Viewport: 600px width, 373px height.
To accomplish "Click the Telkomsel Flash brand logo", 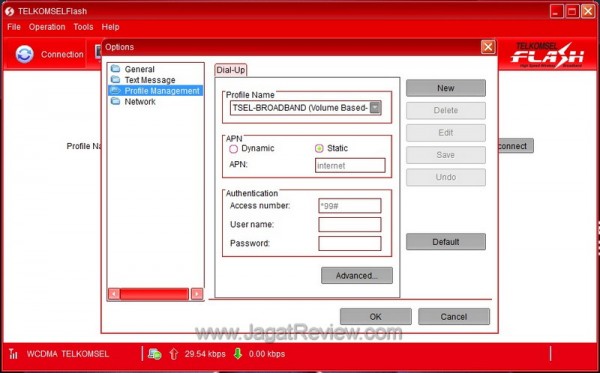I will 547,55.
